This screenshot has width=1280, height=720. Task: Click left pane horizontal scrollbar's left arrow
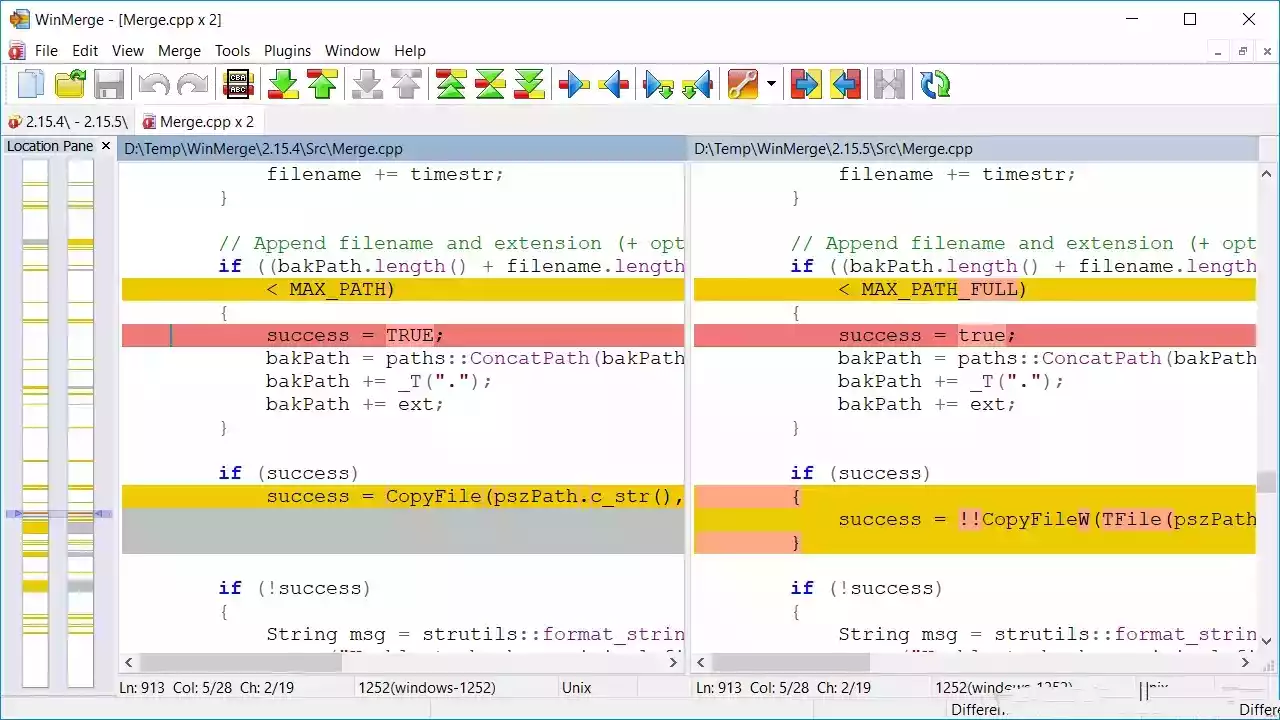[128, 662]
